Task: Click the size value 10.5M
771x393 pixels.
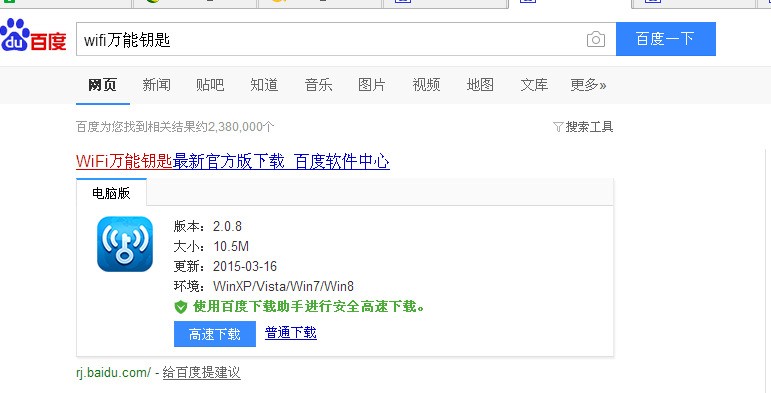Action: click(x=231, y=246)
